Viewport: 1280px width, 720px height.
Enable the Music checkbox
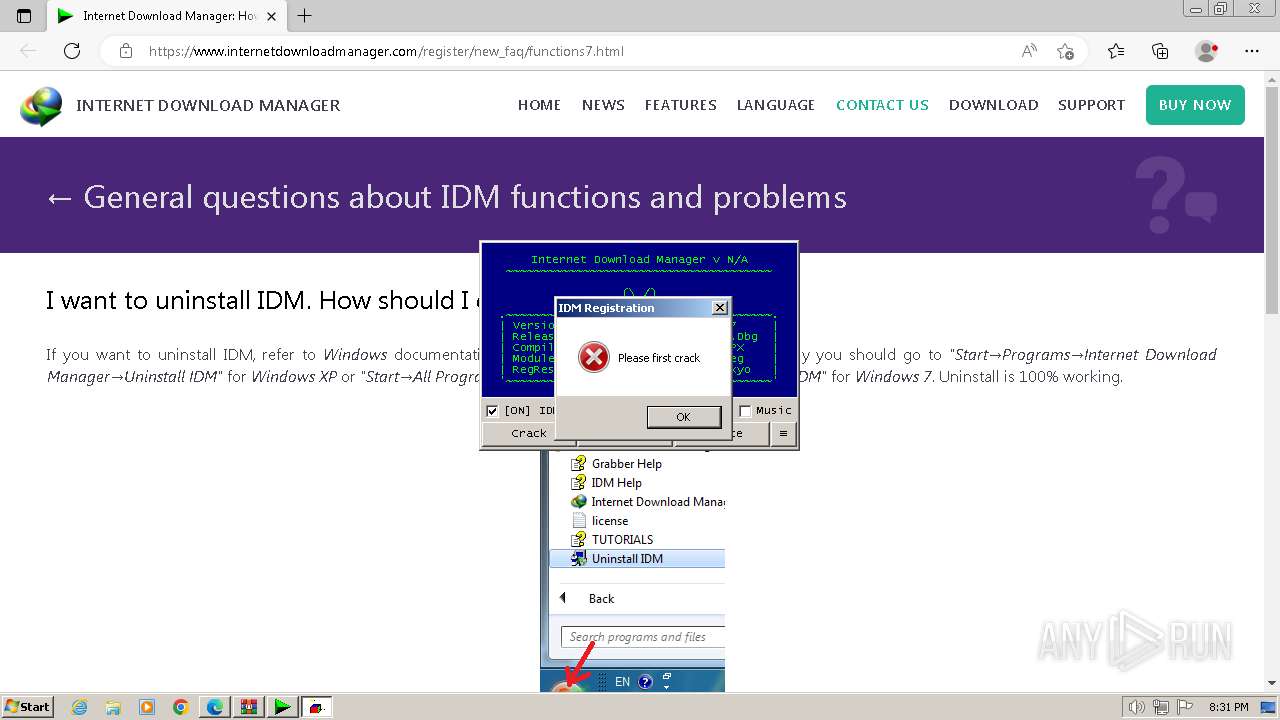745,410
